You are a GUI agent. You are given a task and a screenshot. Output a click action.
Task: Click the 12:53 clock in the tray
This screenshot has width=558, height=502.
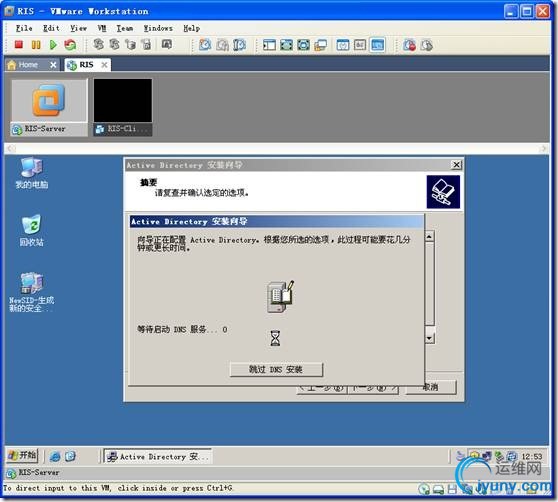tap(532, 456)
